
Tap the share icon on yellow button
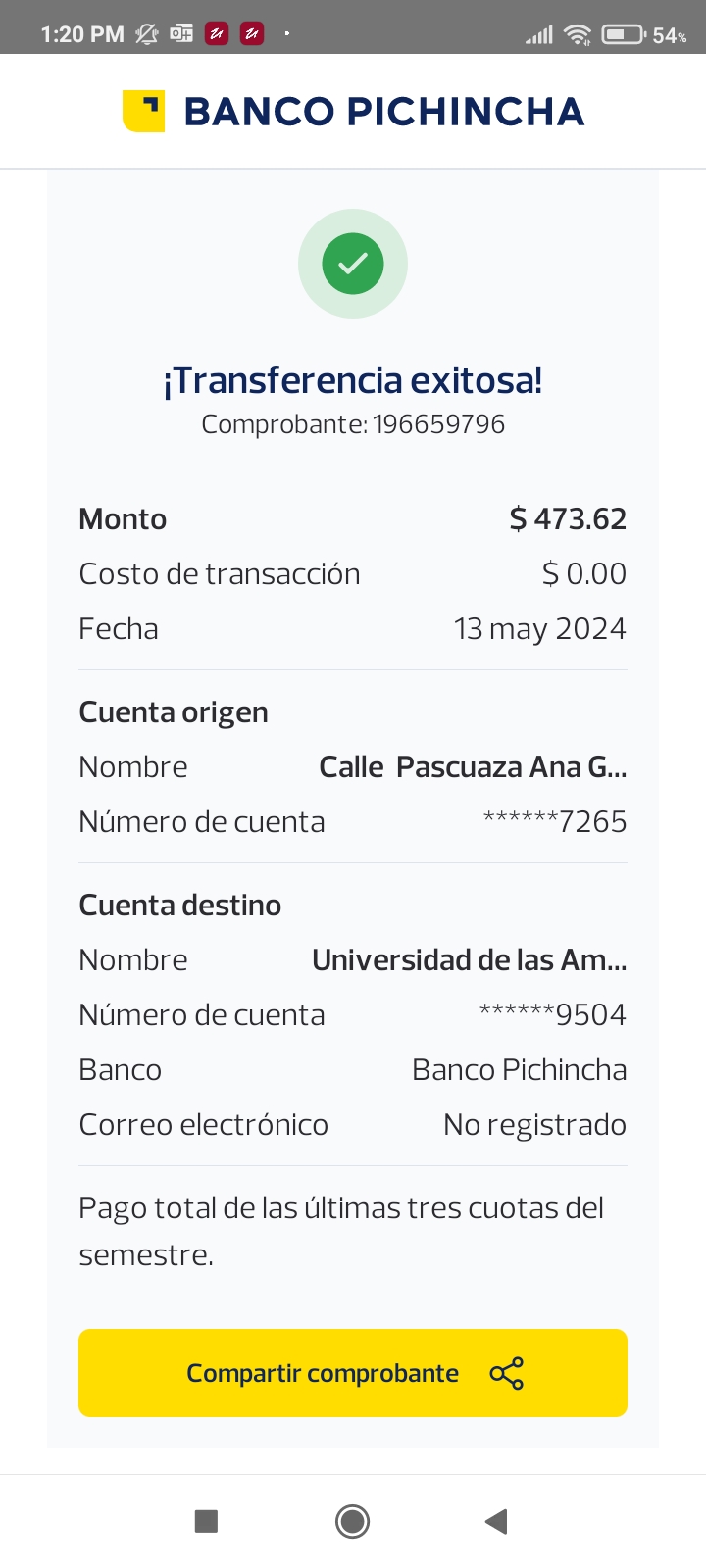point(507,1373)
